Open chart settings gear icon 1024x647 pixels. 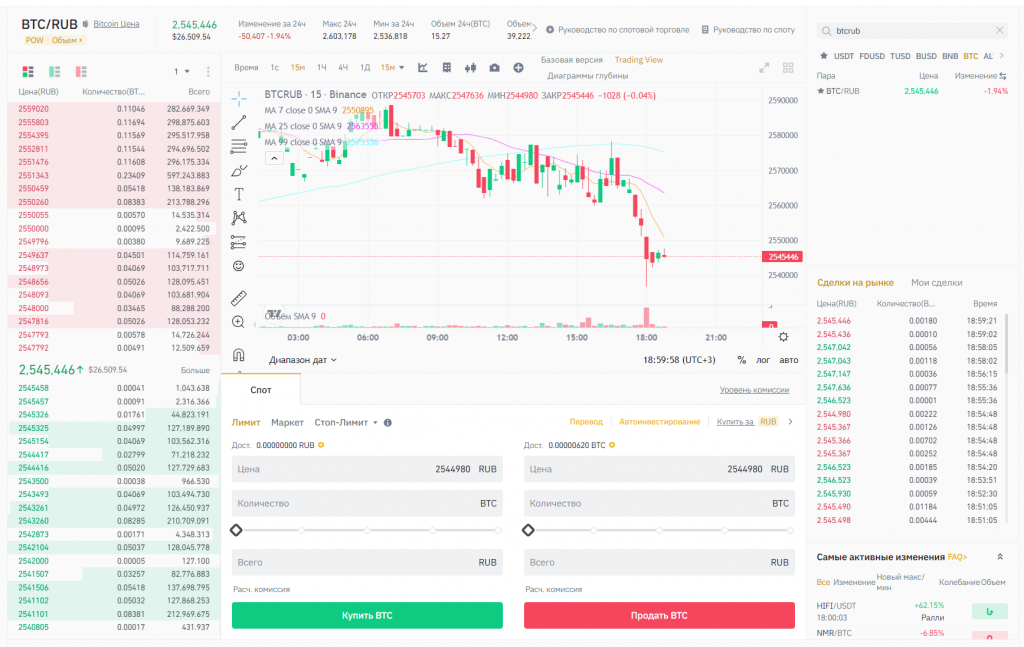(x=783, y=337)
